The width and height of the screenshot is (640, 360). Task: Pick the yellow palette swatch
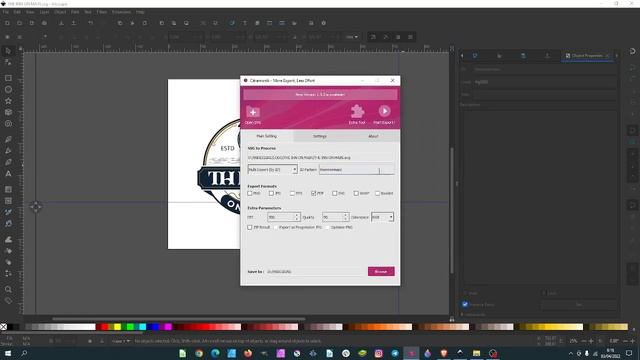(x=118, y=327)
